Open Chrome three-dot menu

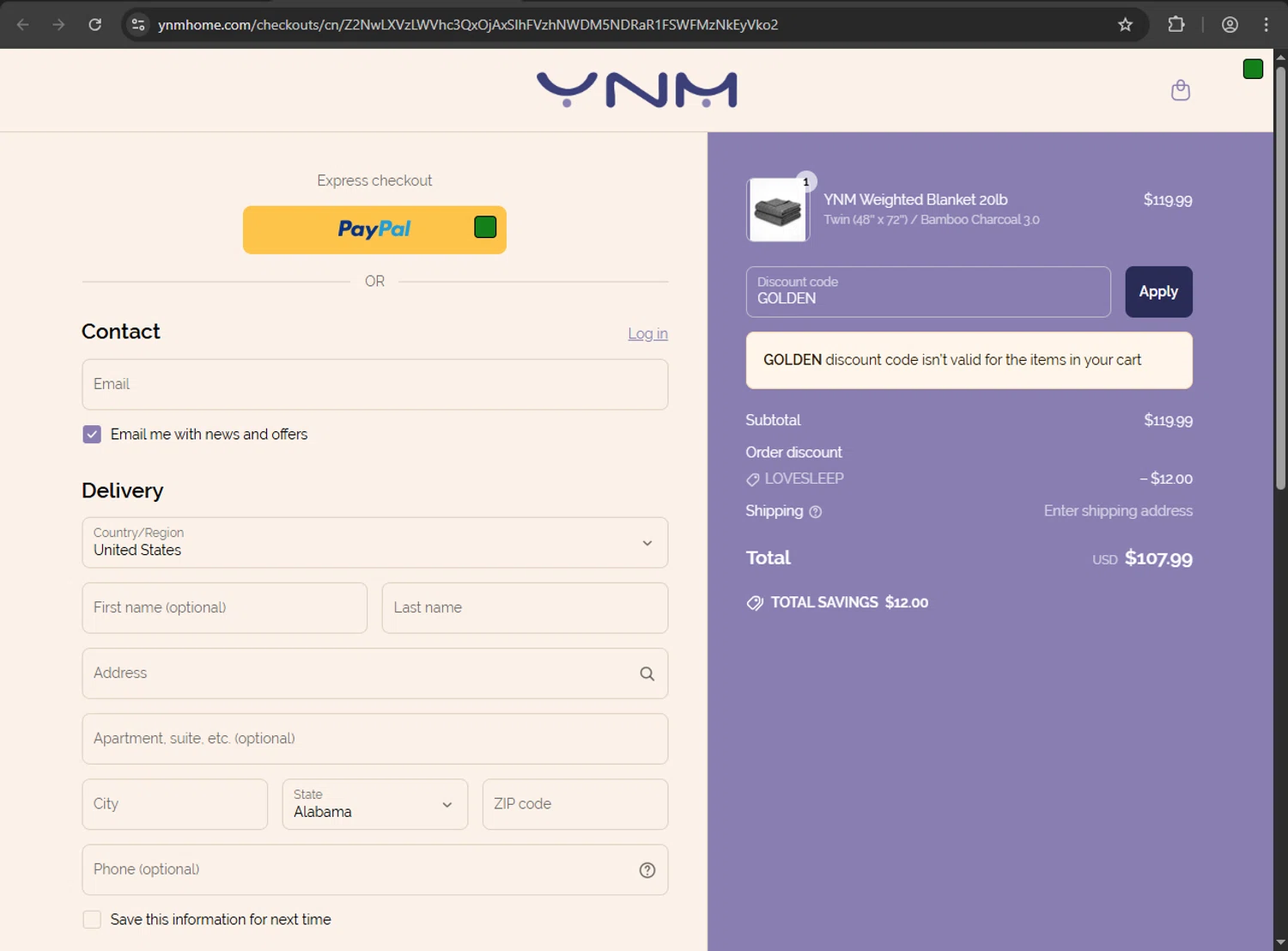(1266, 25)
